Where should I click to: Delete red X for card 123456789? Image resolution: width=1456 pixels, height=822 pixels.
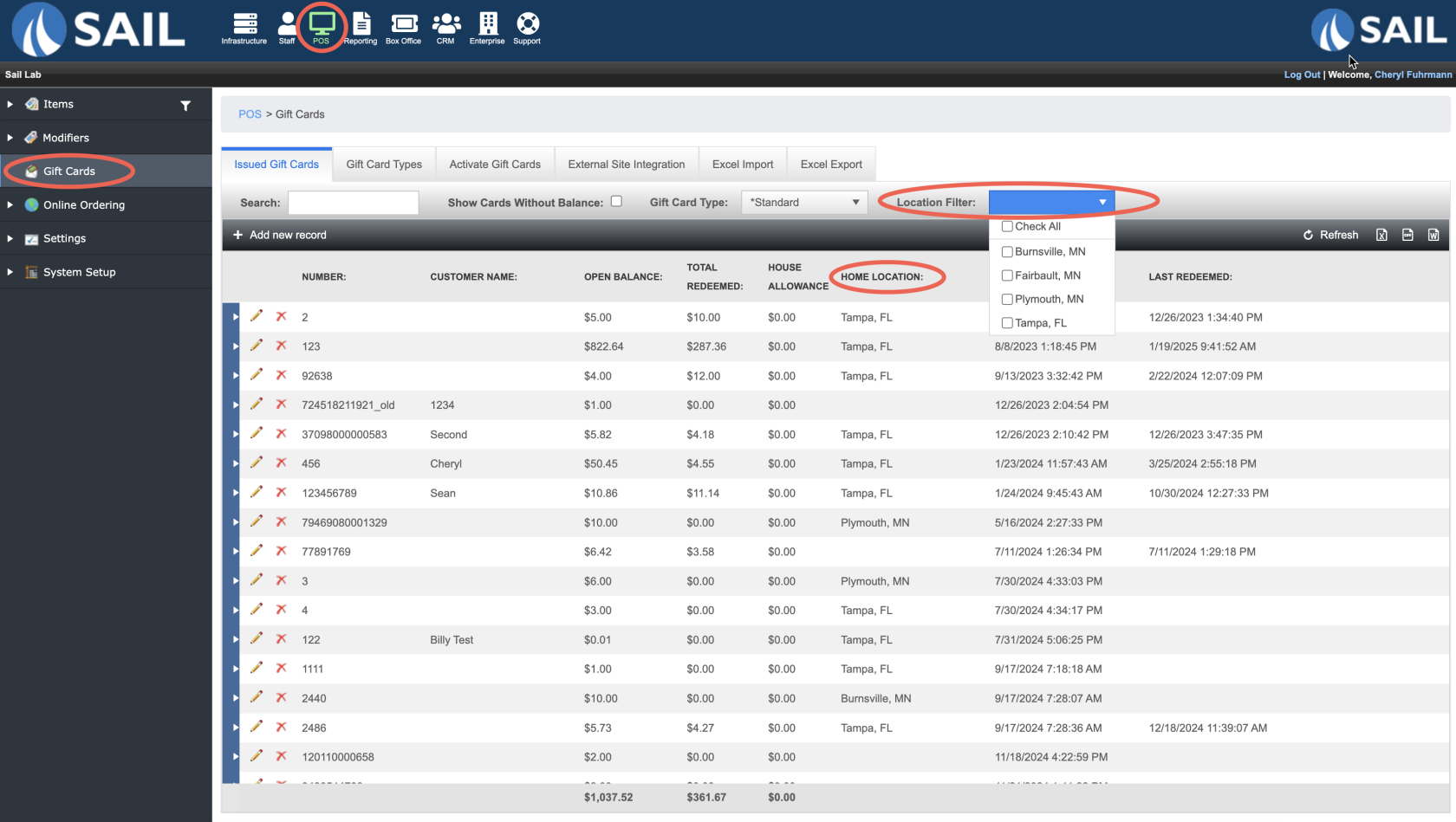(x=281, y=492)
